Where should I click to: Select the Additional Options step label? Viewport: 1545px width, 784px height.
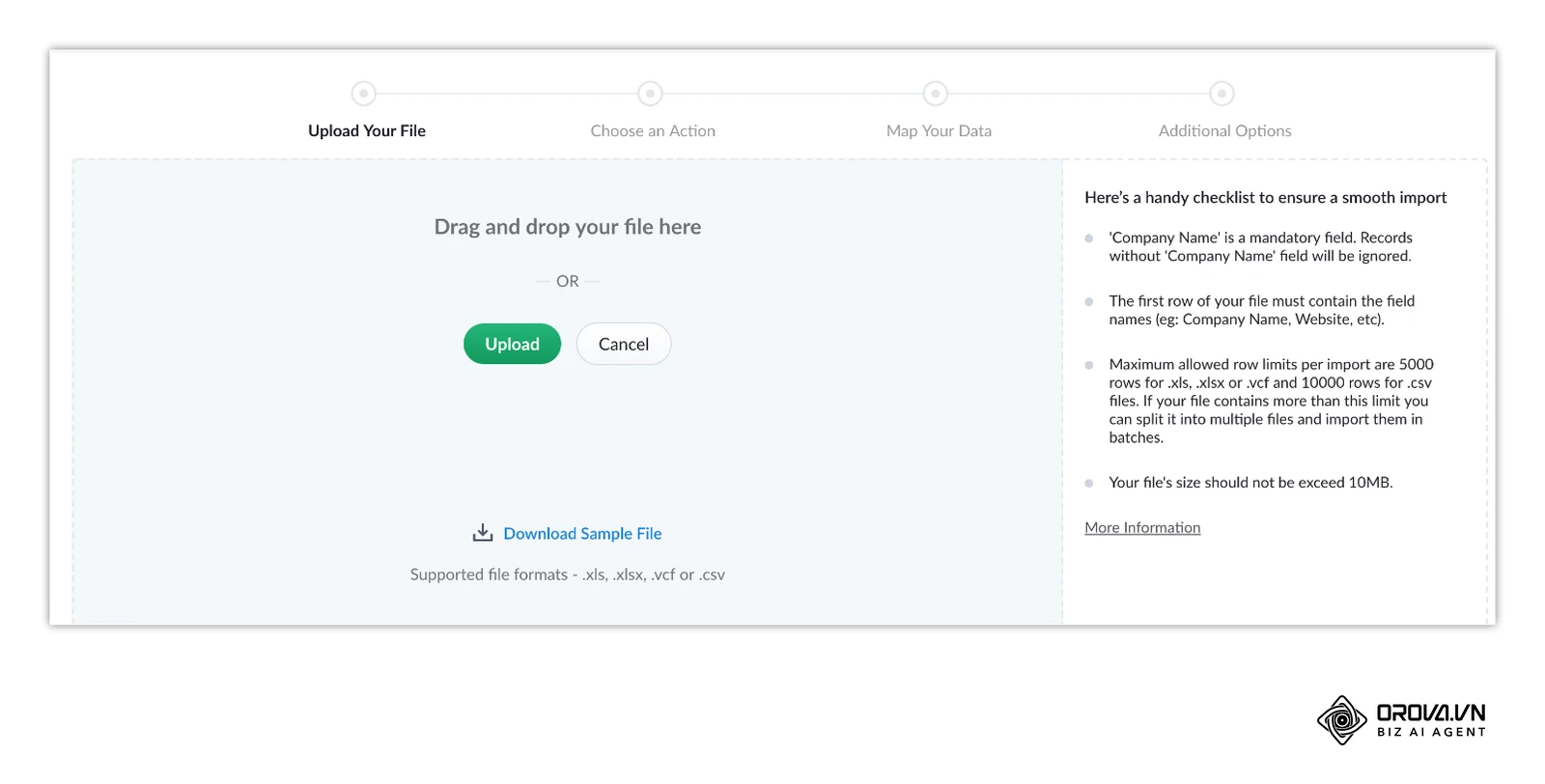pos(1224,130)
